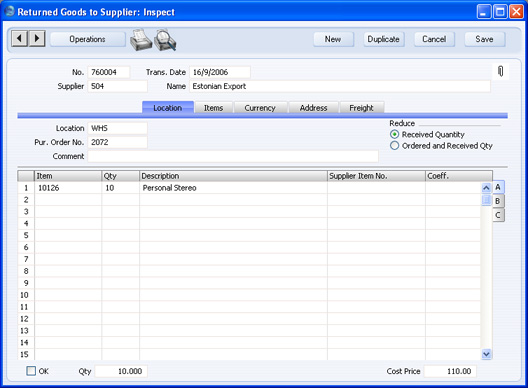Click the Coeff. column header
The width and height of the screenshot is (528, 388).
point(459,176)
